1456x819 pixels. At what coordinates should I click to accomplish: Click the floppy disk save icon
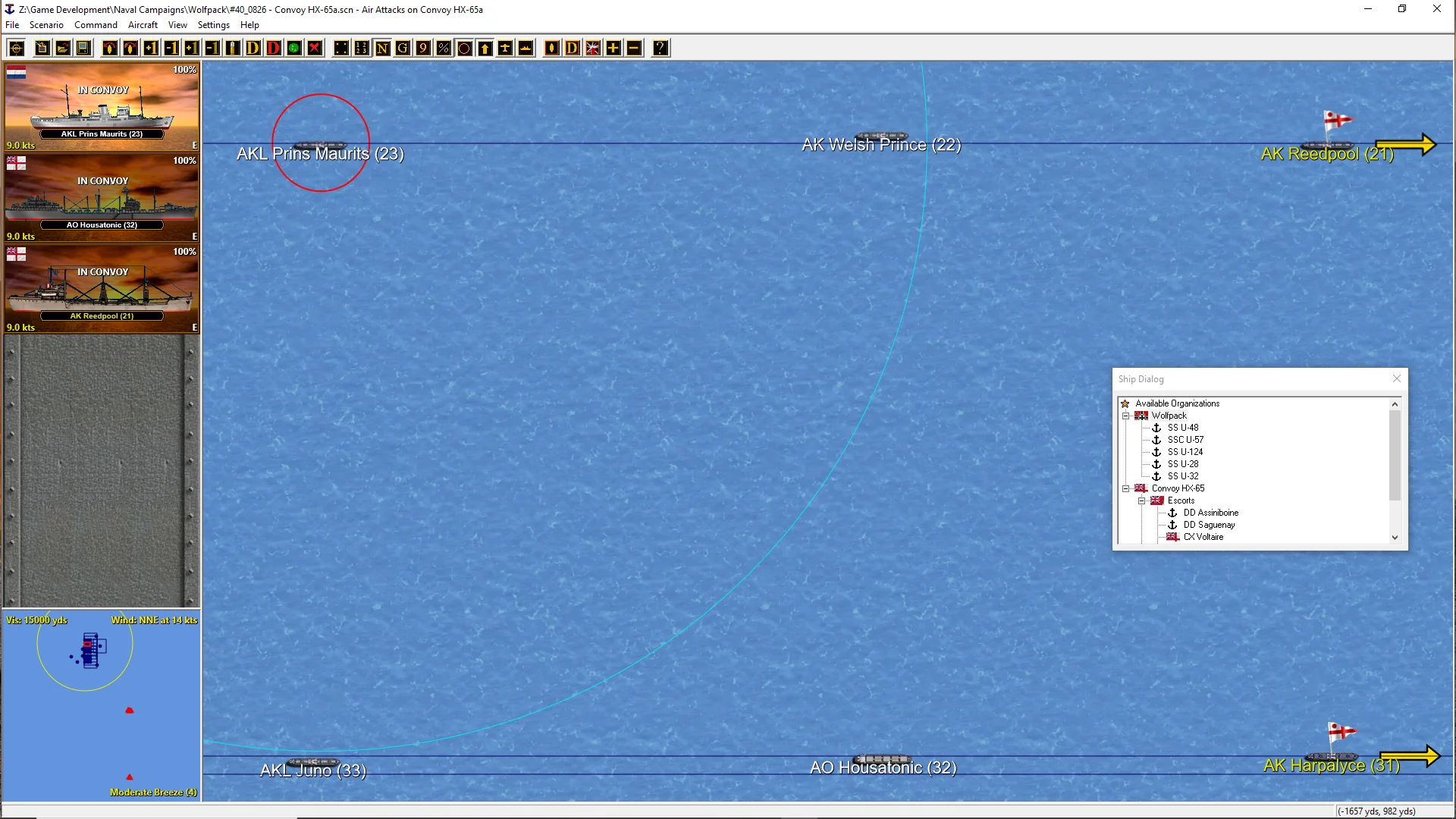click(83, 49)
